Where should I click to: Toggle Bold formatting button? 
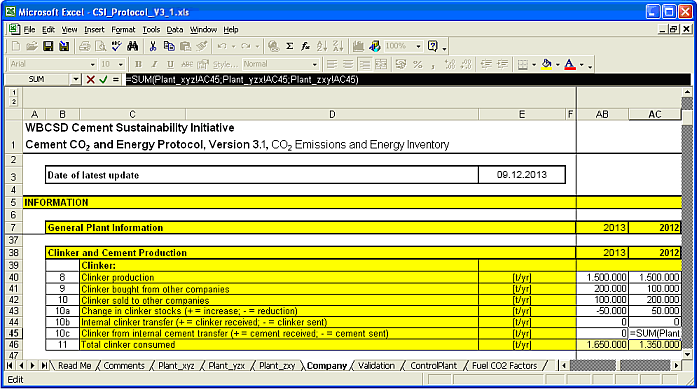(138, 64)
